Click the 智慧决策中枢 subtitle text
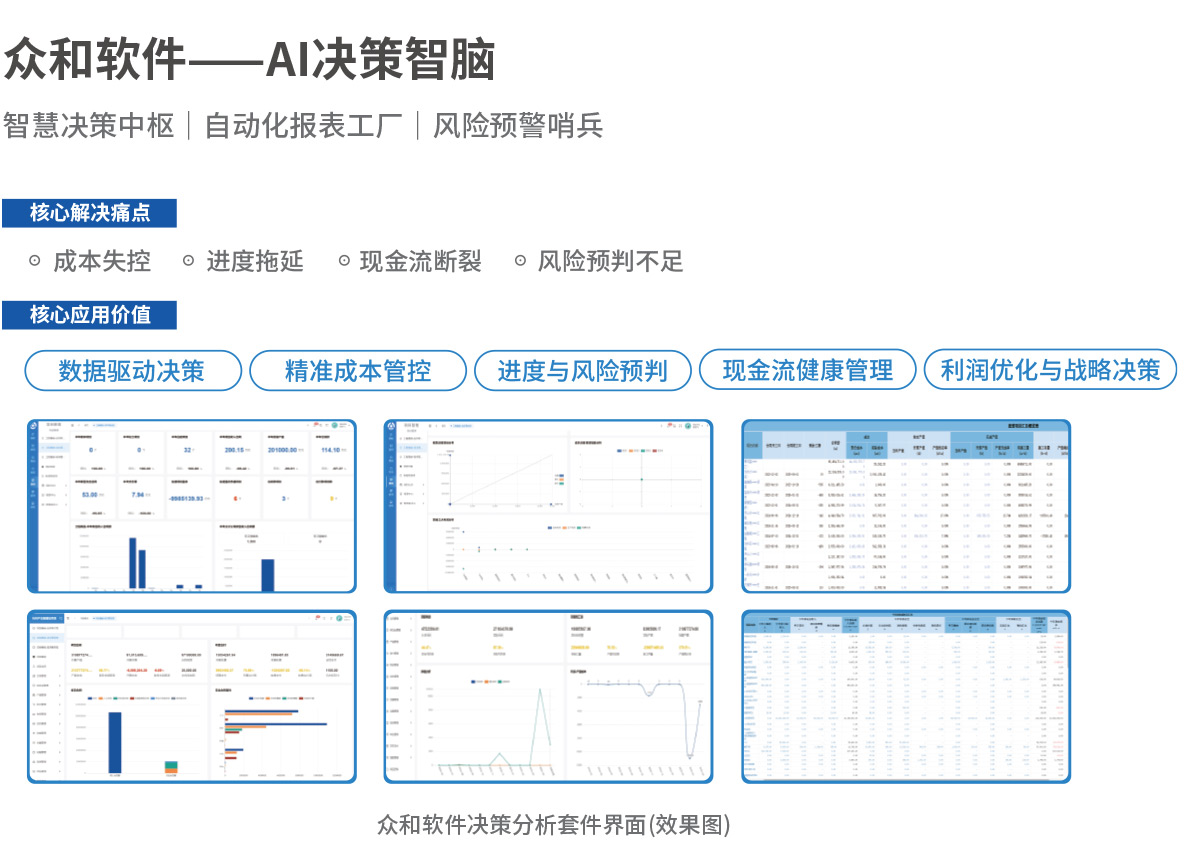1200x863 pixels. pos(89,126)
